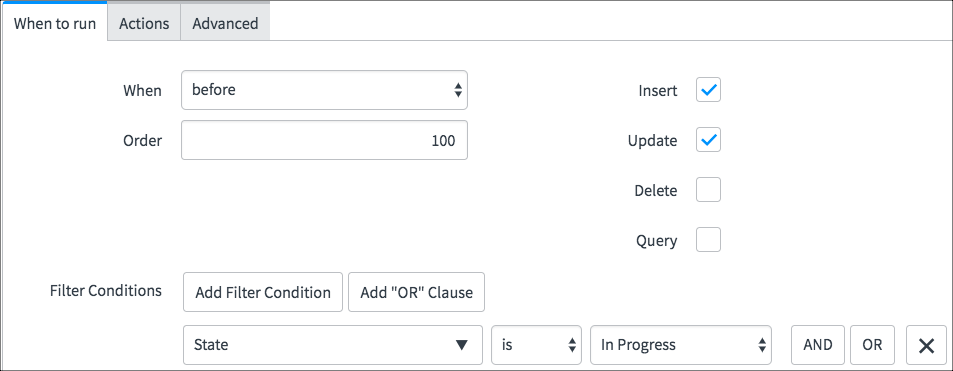Open the In Progress value dropdown
Viewport: 953px width, 371px height.
pyautogui.click(x=681, y=345)
